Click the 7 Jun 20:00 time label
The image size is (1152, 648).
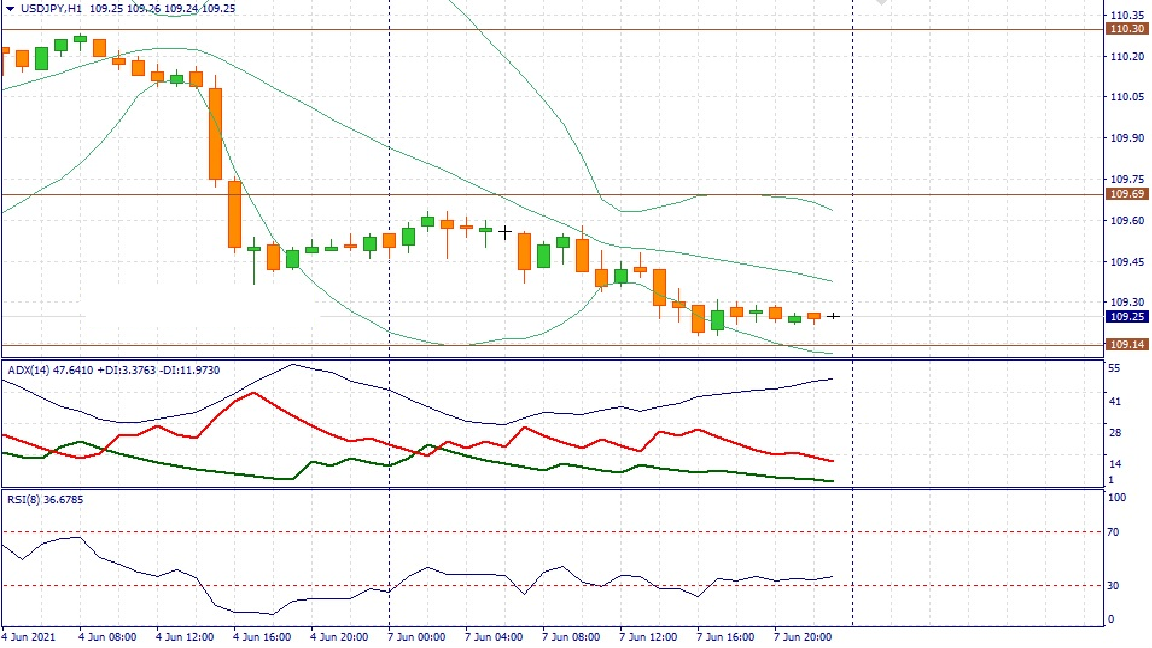pos(803,636)
